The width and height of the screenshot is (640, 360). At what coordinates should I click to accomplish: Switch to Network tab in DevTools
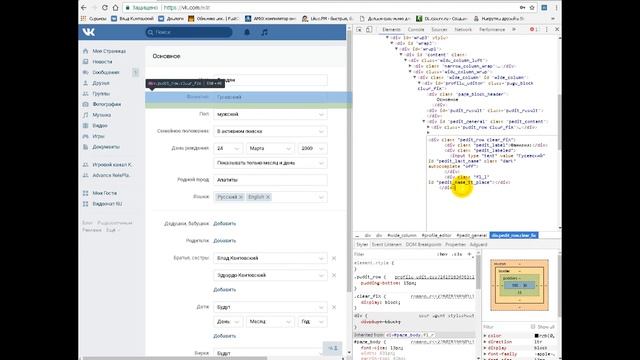point(463,29)
